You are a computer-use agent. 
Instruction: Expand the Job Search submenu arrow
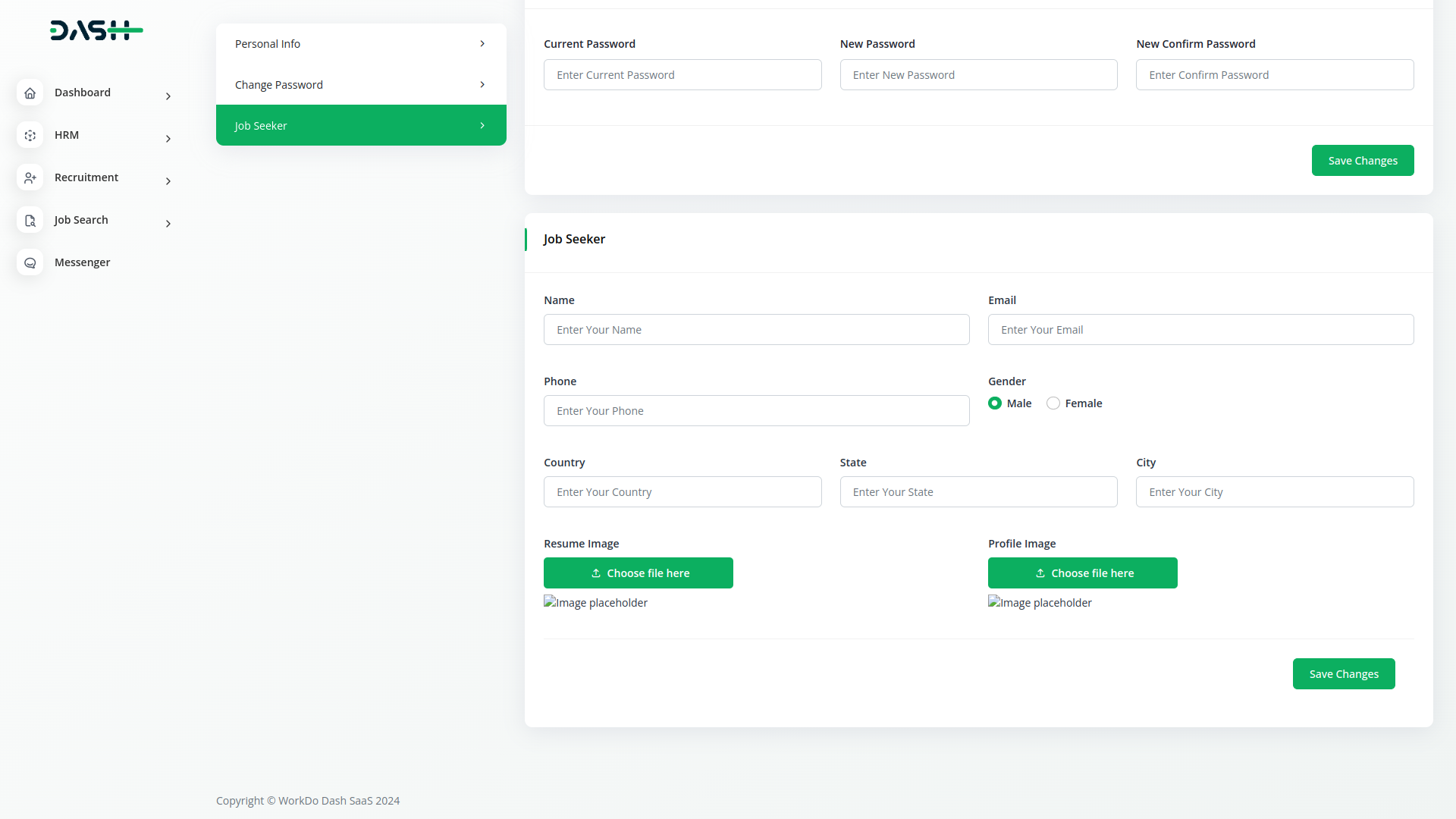168,224
